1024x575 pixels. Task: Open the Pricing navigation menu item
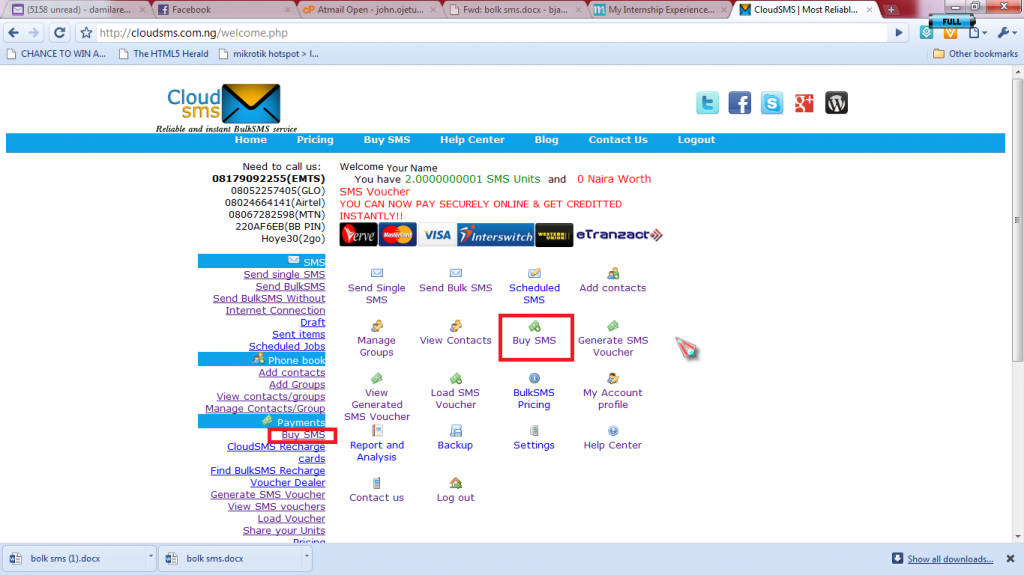click(315, 140)
